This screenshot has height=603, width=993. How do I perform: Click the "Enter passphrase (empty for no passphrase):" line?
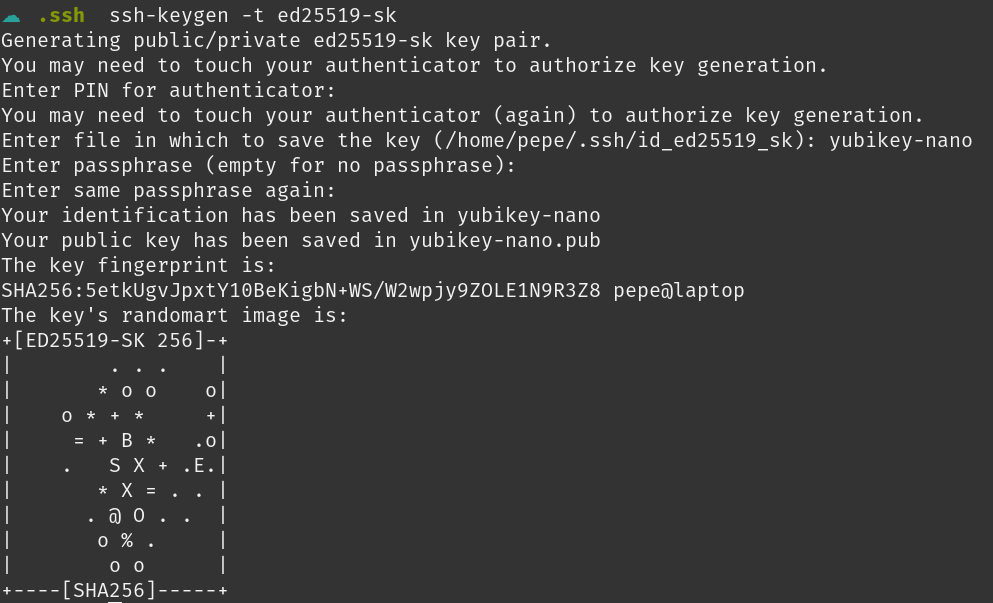(258, 165)
